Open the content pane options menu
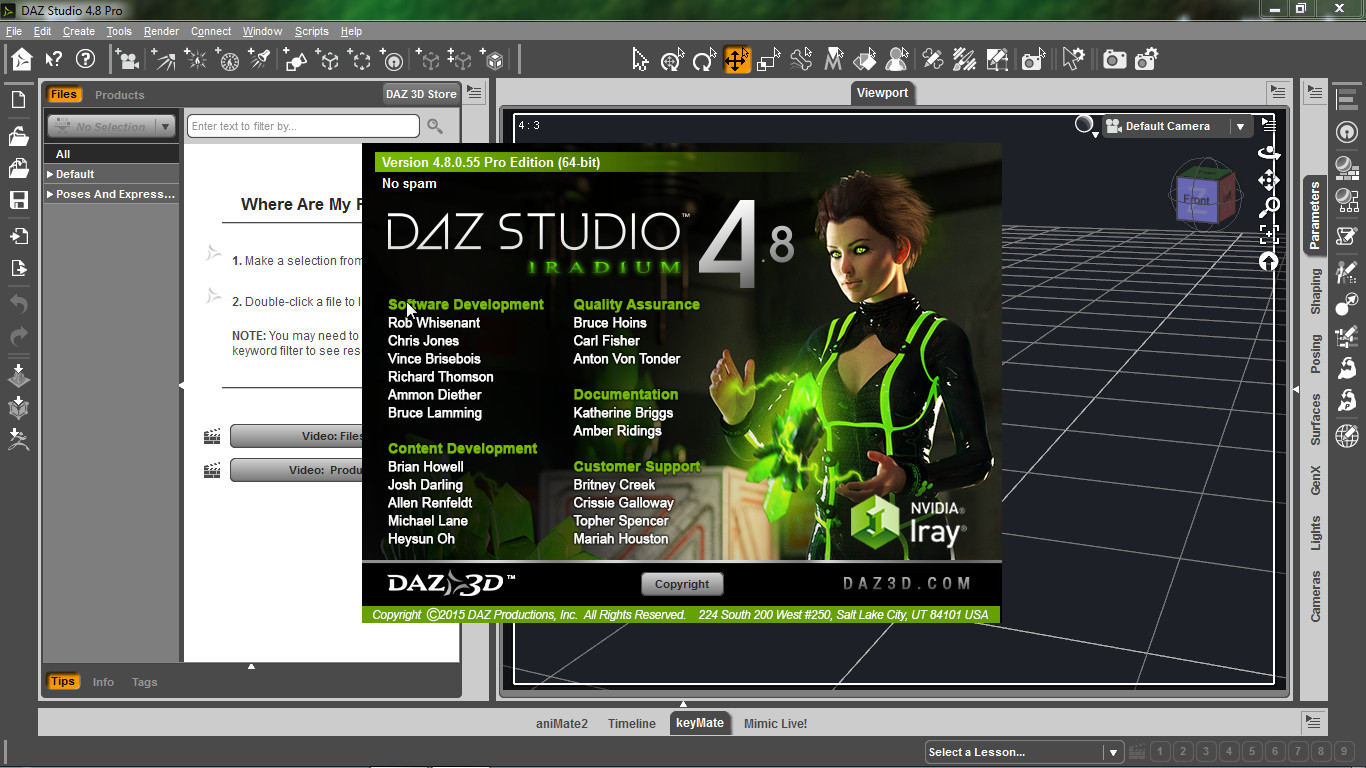1366x768 pixels. [x=475, y=93]
